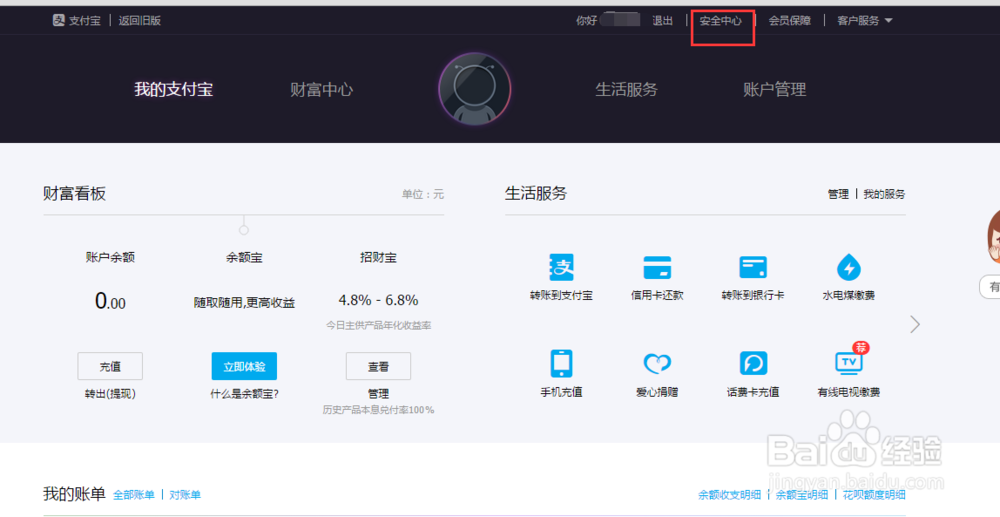
Task: Click the 账户余额 0.00 amount
Action: click(110, 301)
